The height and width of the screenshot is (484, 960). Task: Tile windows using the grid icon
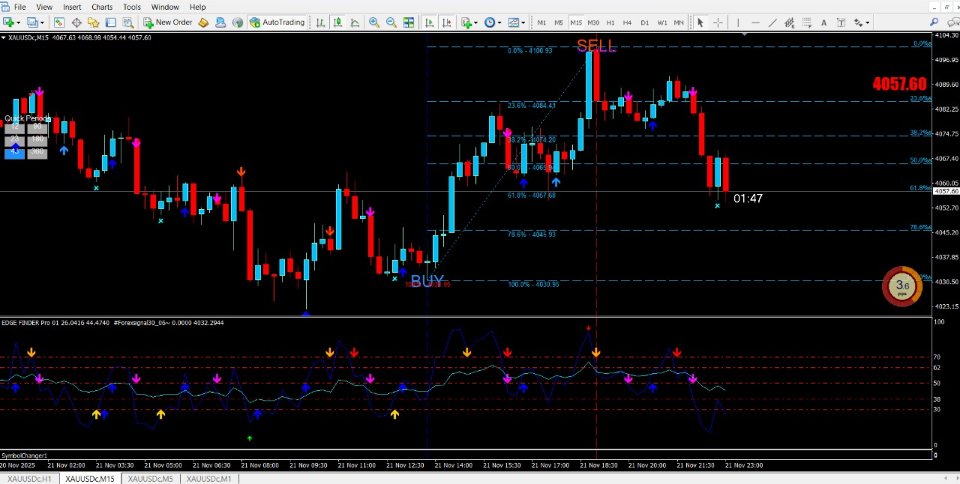[x=408, y=23]
